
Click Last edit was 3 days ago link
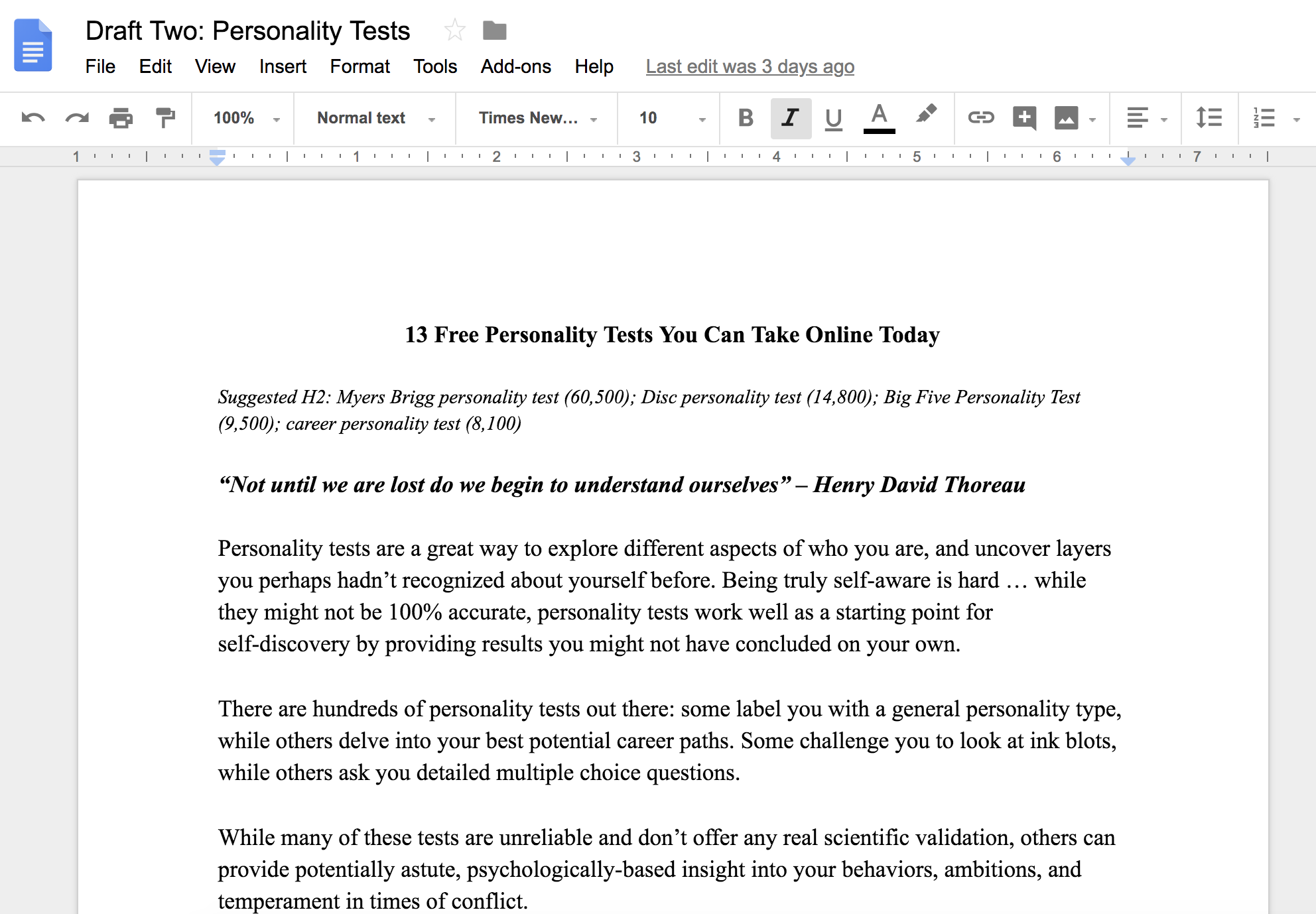coord(750,66)
